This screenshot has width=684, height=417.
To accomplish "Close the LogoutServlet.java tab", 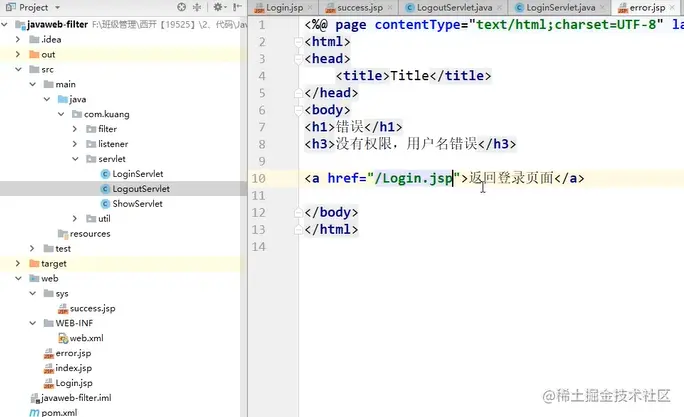I will pos(499,7).
